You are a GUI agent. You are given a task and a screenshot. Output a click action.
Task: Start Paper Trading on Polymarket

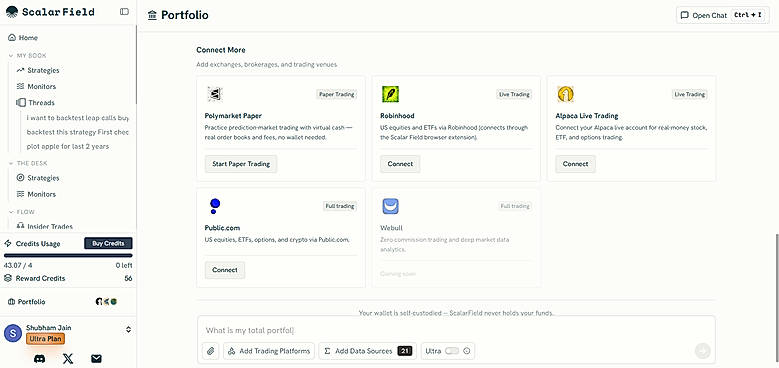click(x=241, y=164)
